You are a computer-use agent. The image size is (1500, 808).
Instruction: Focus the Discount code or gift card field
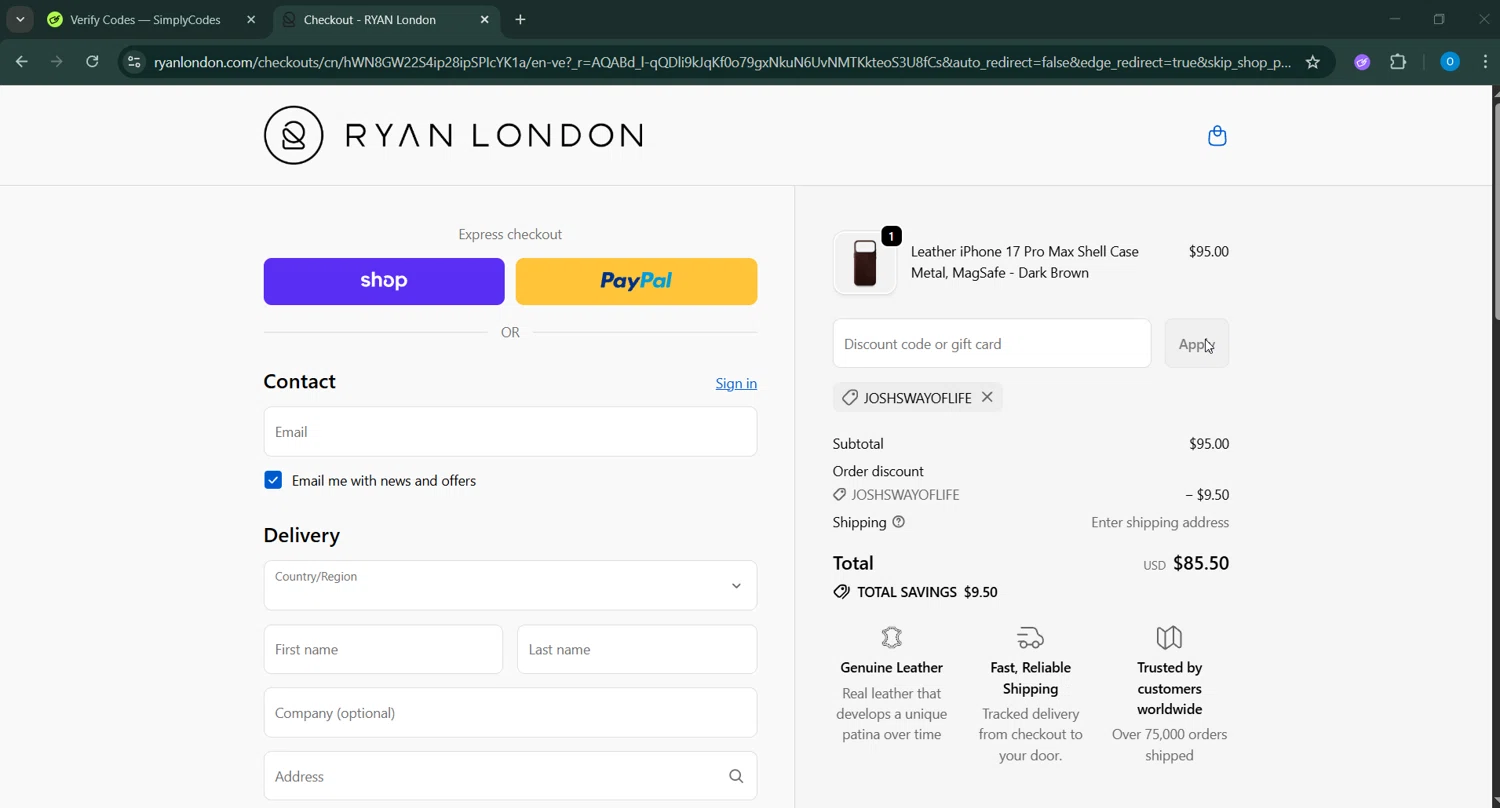pos(992,344)
